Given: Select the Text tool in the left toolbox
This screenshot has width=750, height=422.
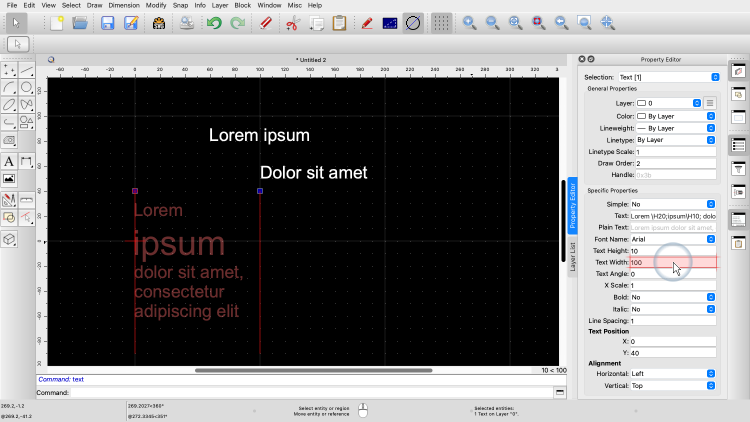Looking at the screenshot, I should pyautogui.click(x=9, y=160).
